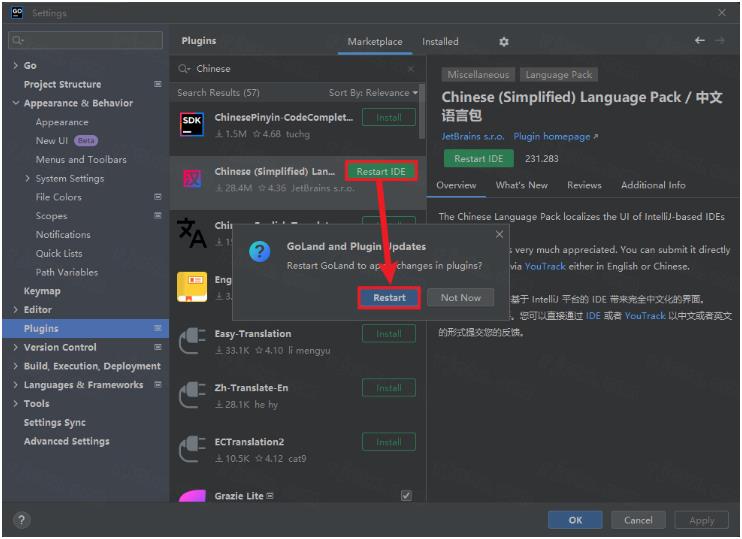Image resolution: width=742 pixels, height=539 pixels.
Task: Click the plugin search field containing Chinese
Action: [298, 69]
